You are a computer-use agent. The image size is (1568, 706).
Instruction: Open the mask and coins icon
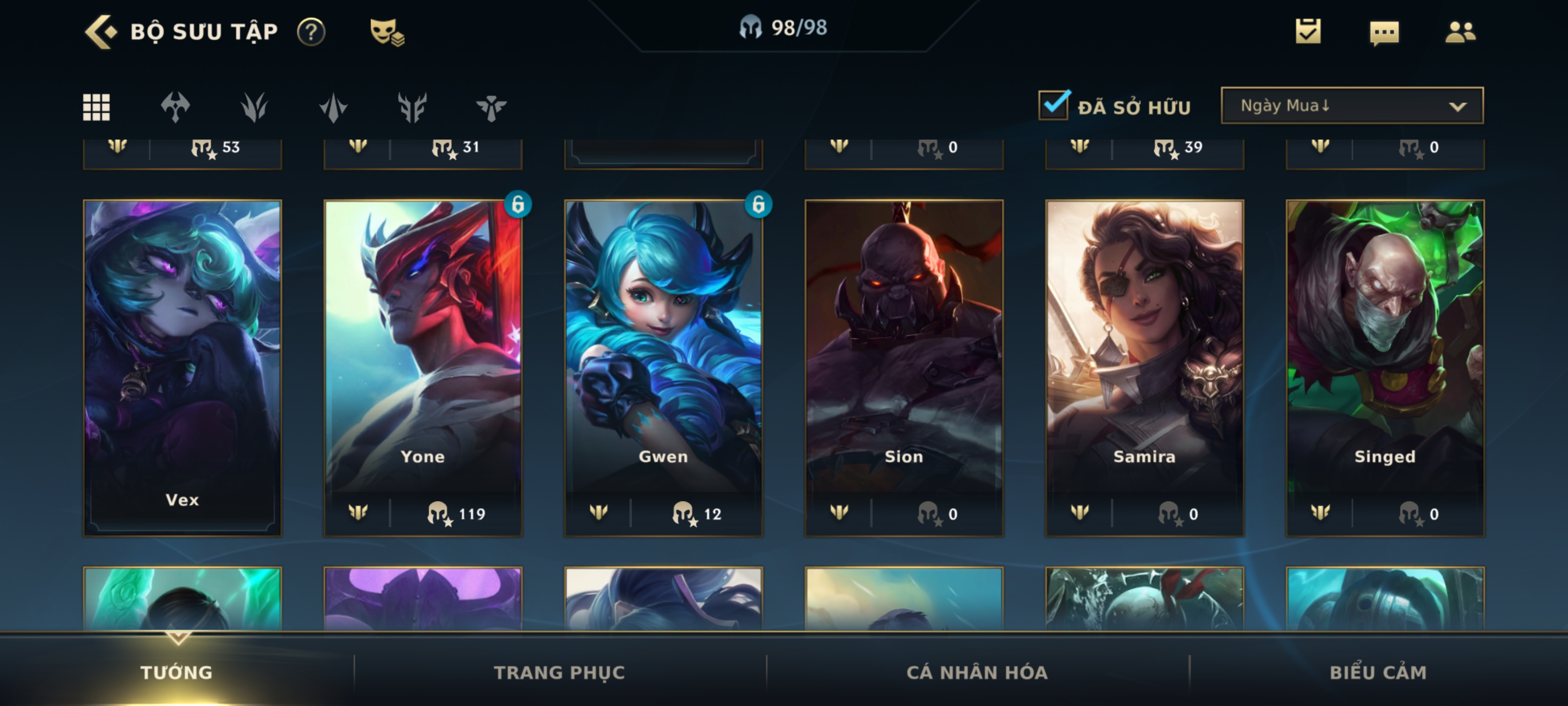(x=387, y=32)
